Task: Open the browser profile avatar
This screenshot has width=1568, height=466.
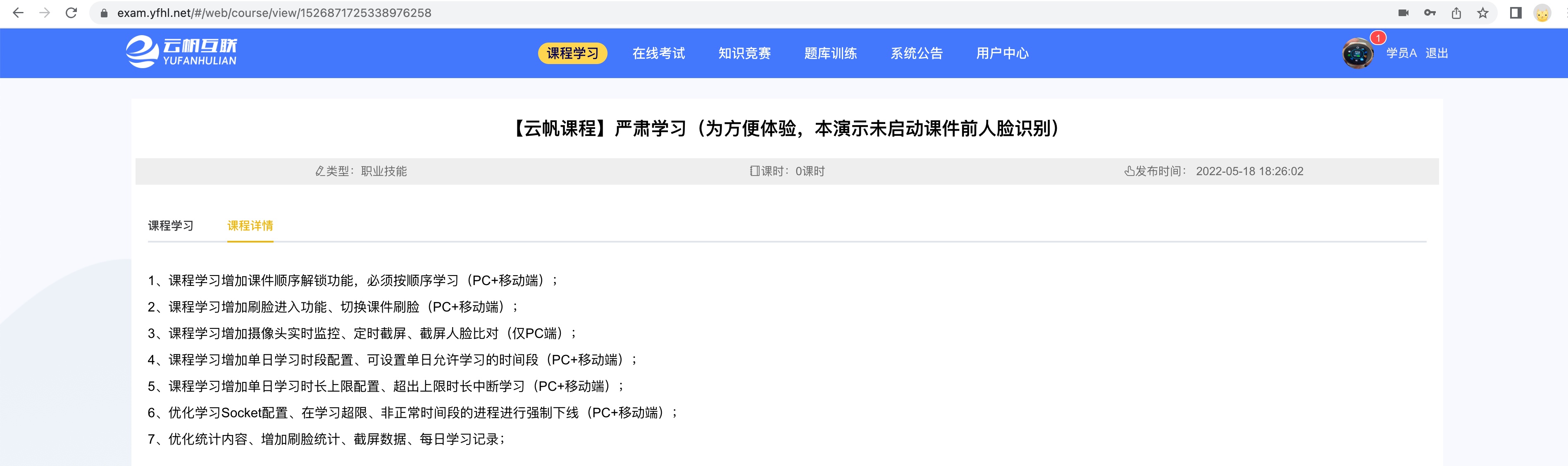Action: coord(1542,13)
